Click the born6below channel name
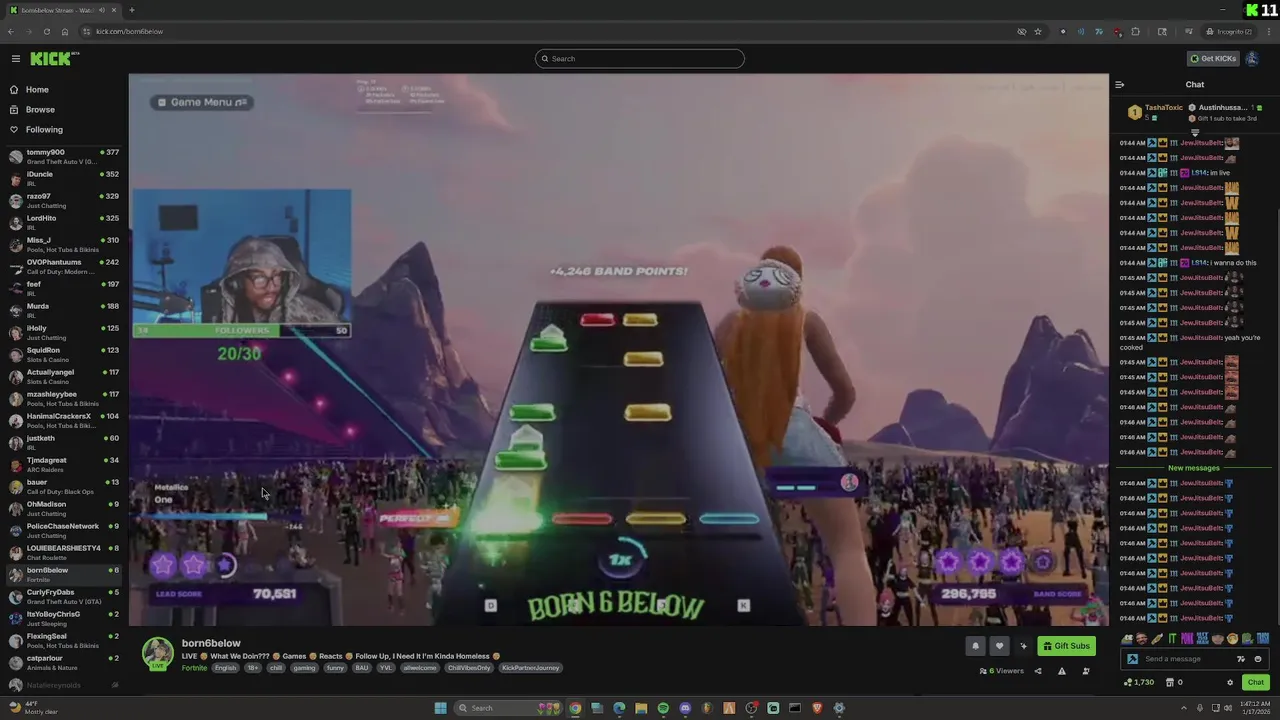This screenshot has width=1280, height=720. coord(211,643)
